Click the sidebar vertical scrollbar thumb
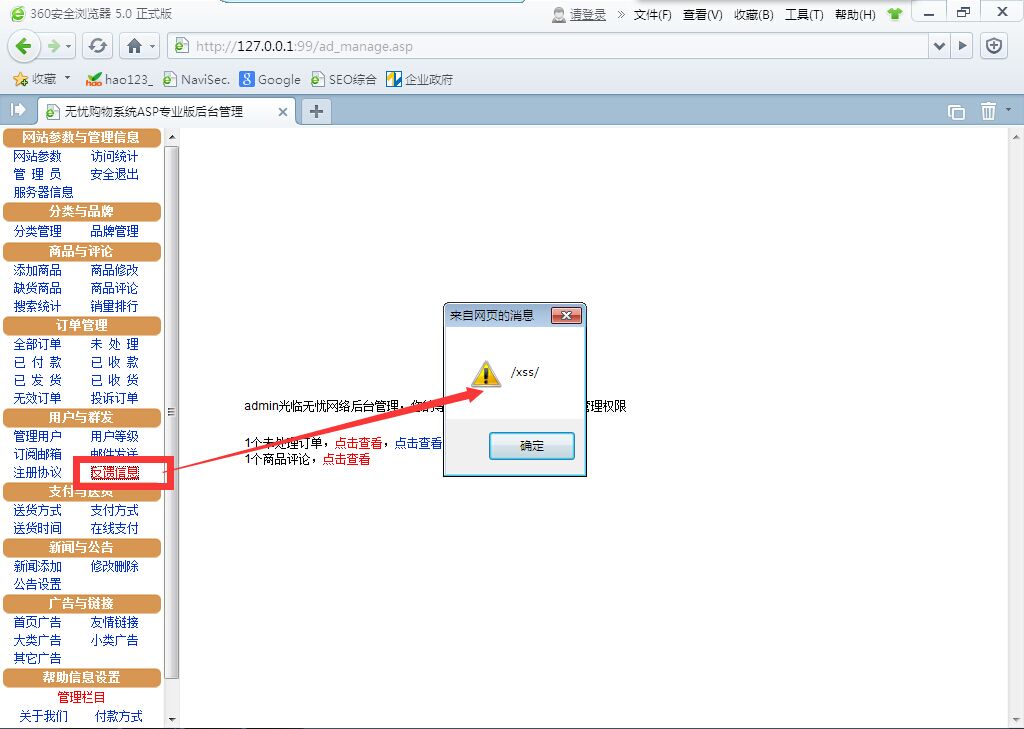Screen dimensions: 1024x729 172,412
